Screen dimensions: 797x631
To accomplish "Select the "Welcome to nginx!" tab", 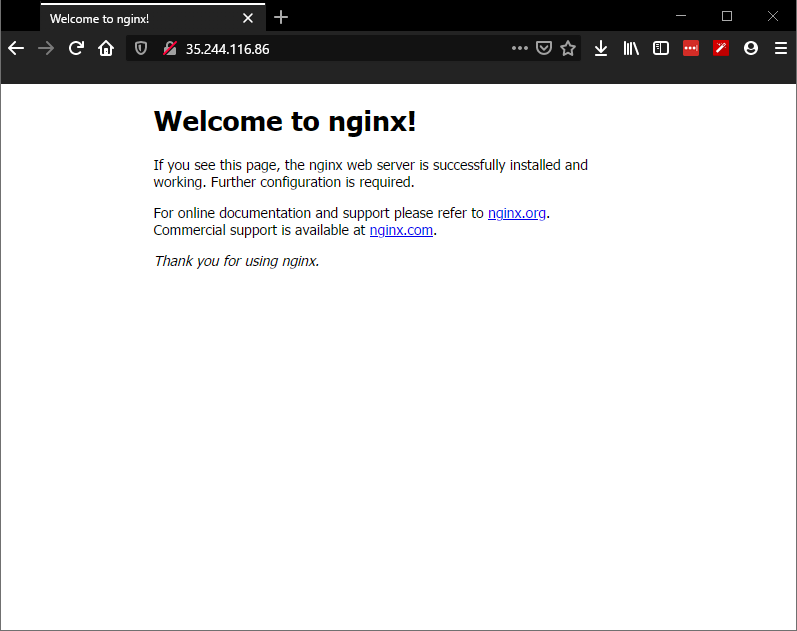I will [x=130, y=18].
